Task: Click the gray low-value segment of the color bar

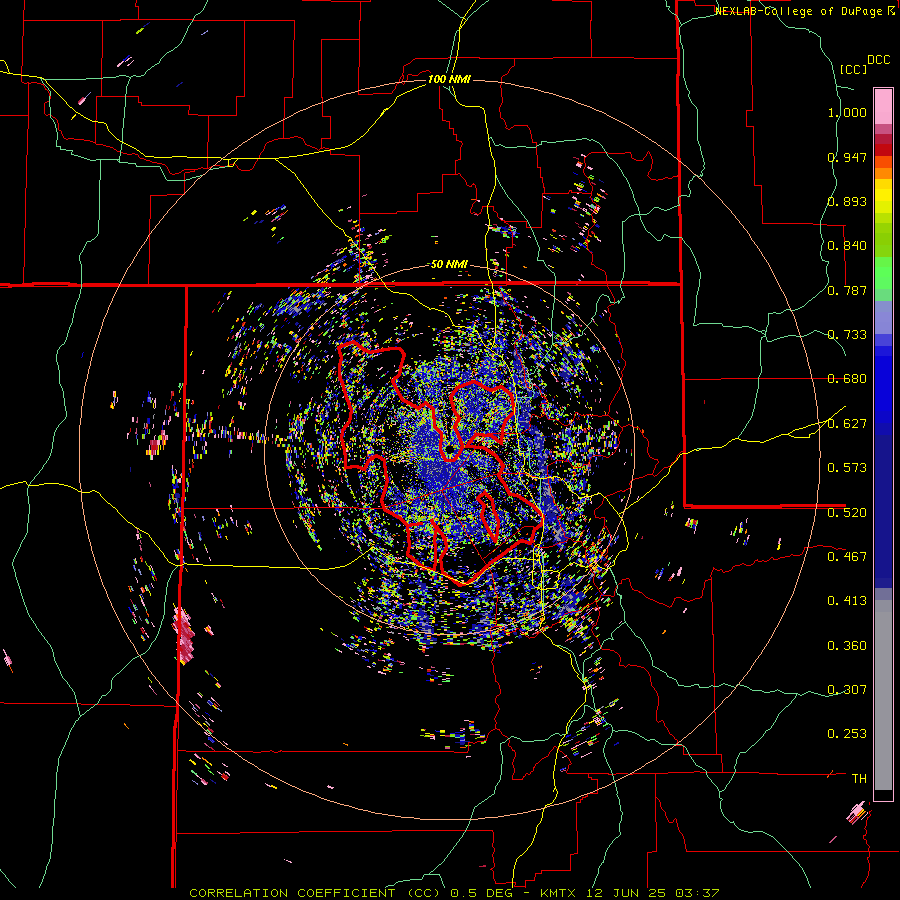Action: click(x=883, y=695)
